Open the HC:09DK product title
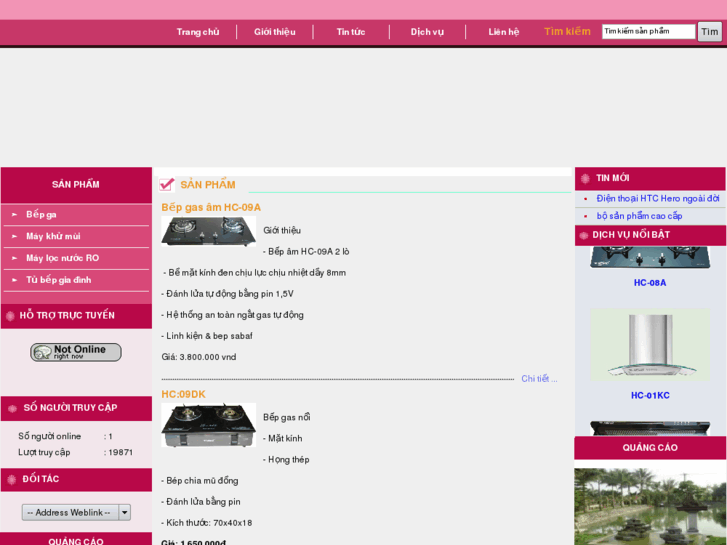This screenshot has width=727, height=545. pyautogui.click(x=183, y=394)
